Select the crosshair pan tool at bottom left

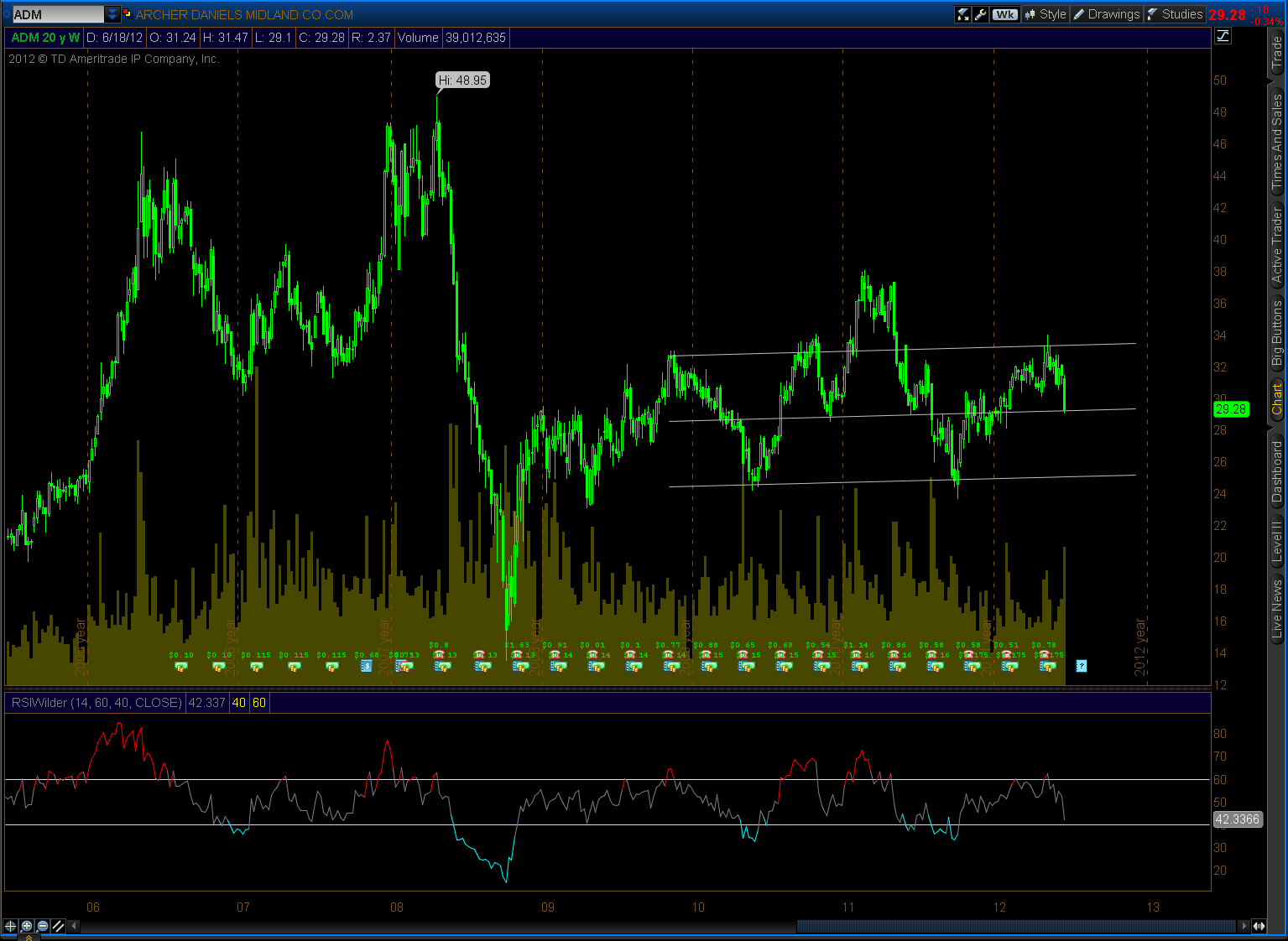point(10,926)
